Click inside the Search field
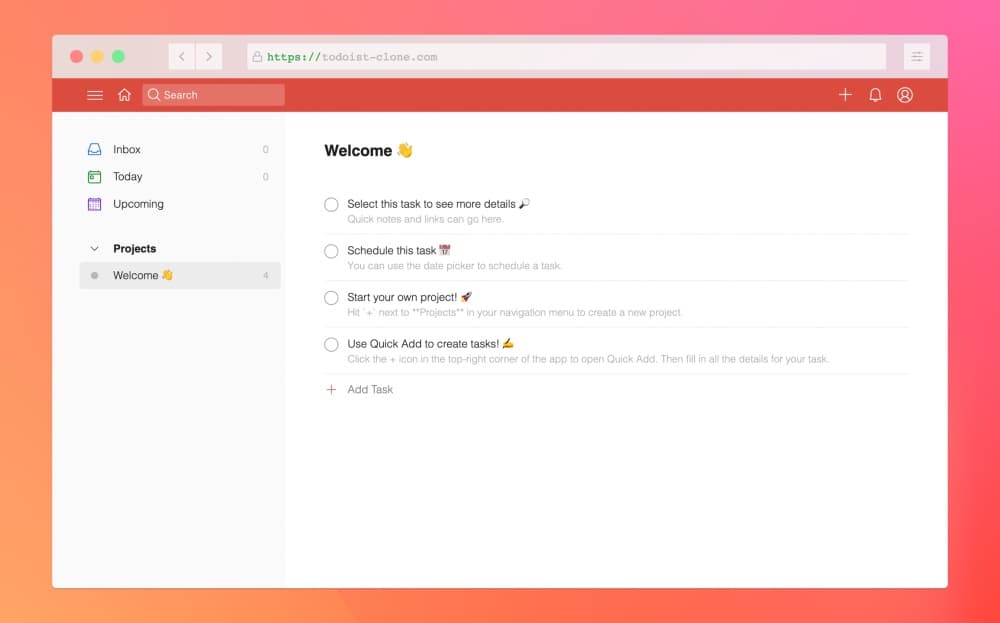This screenshot has width=1000, height=623. point(212,94)
